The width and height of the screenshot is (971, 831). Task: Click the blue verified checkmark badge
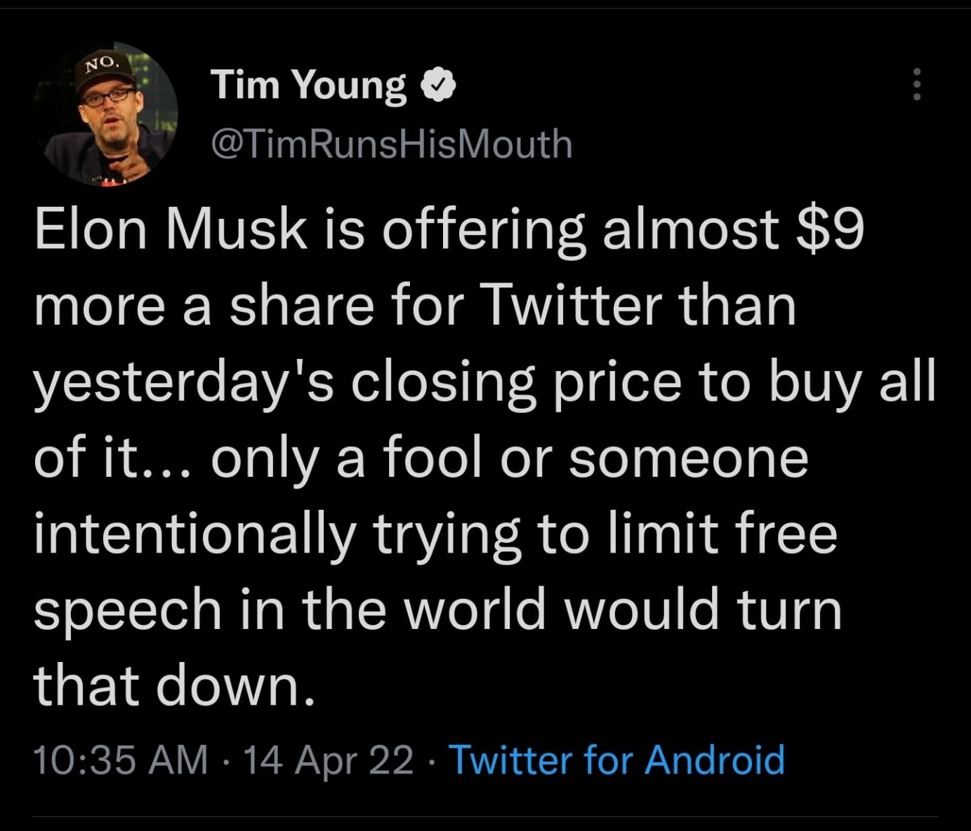(x=438, y=85)
